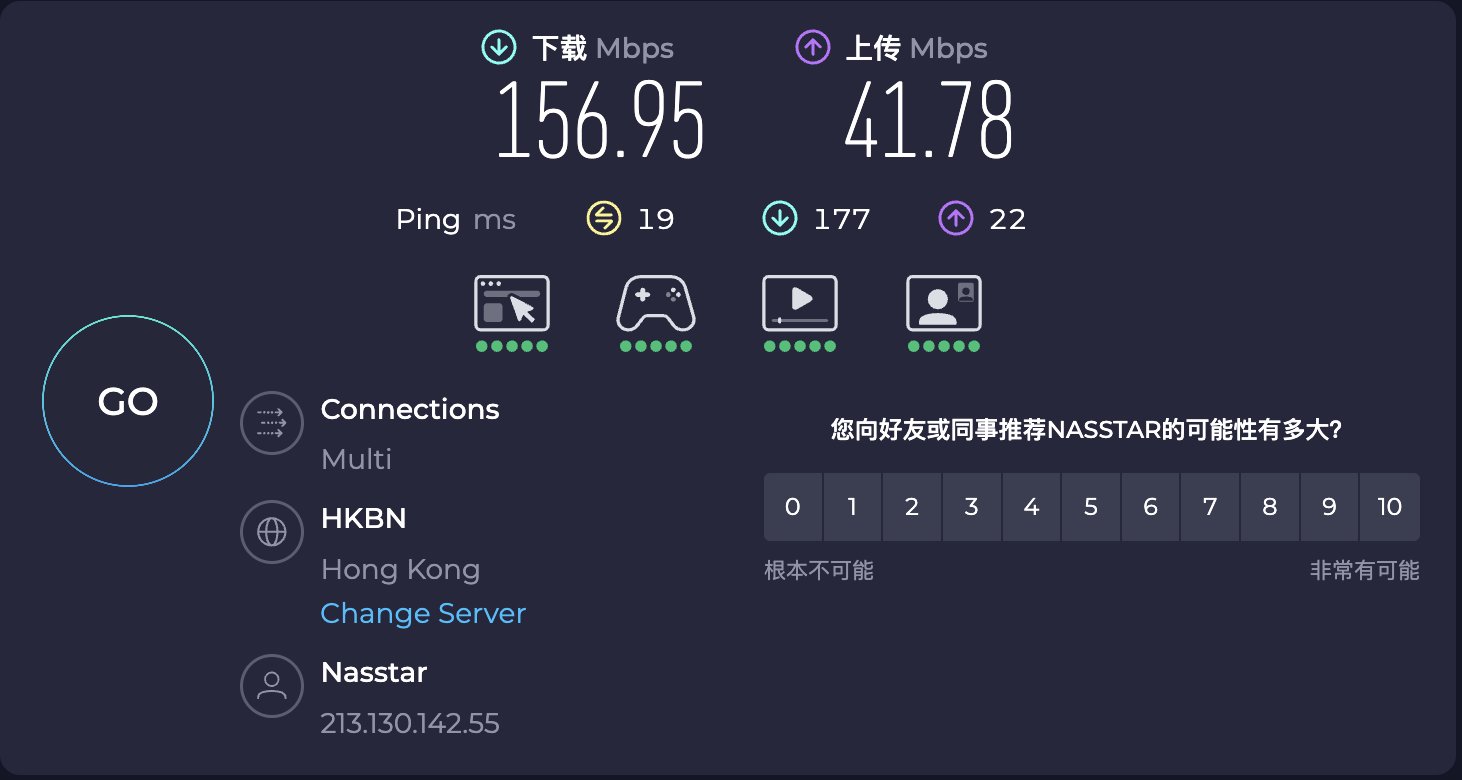
Task: Click the upload latency icon next to 22
Action: tap(956, 218)
